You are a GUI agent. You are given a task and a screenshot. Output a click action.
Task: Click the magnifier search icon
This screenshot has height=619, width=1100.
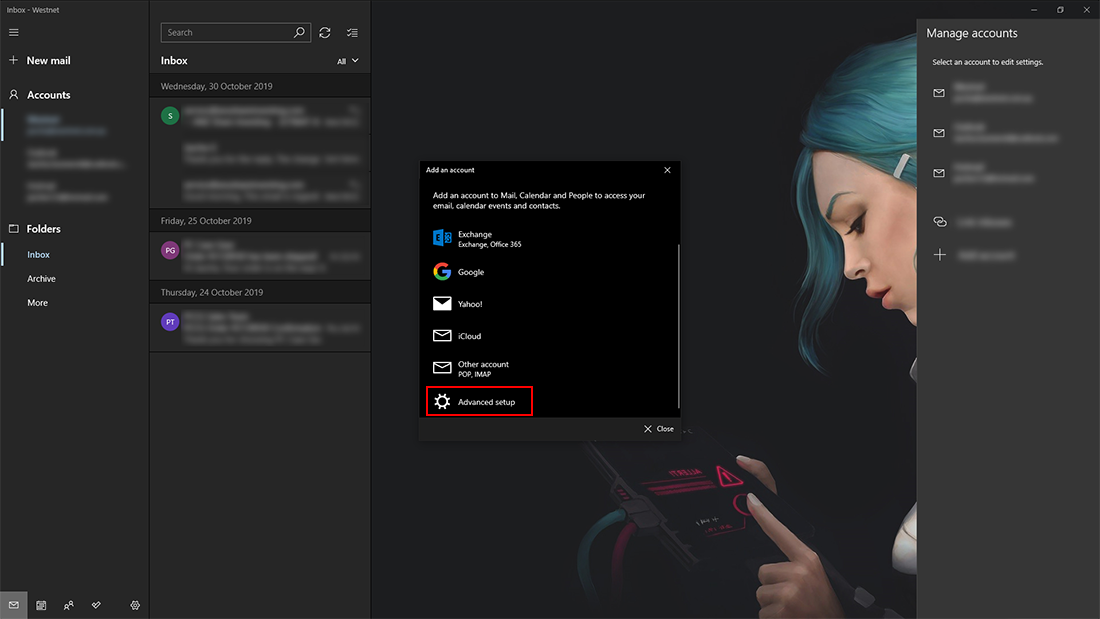click(299, 32)
